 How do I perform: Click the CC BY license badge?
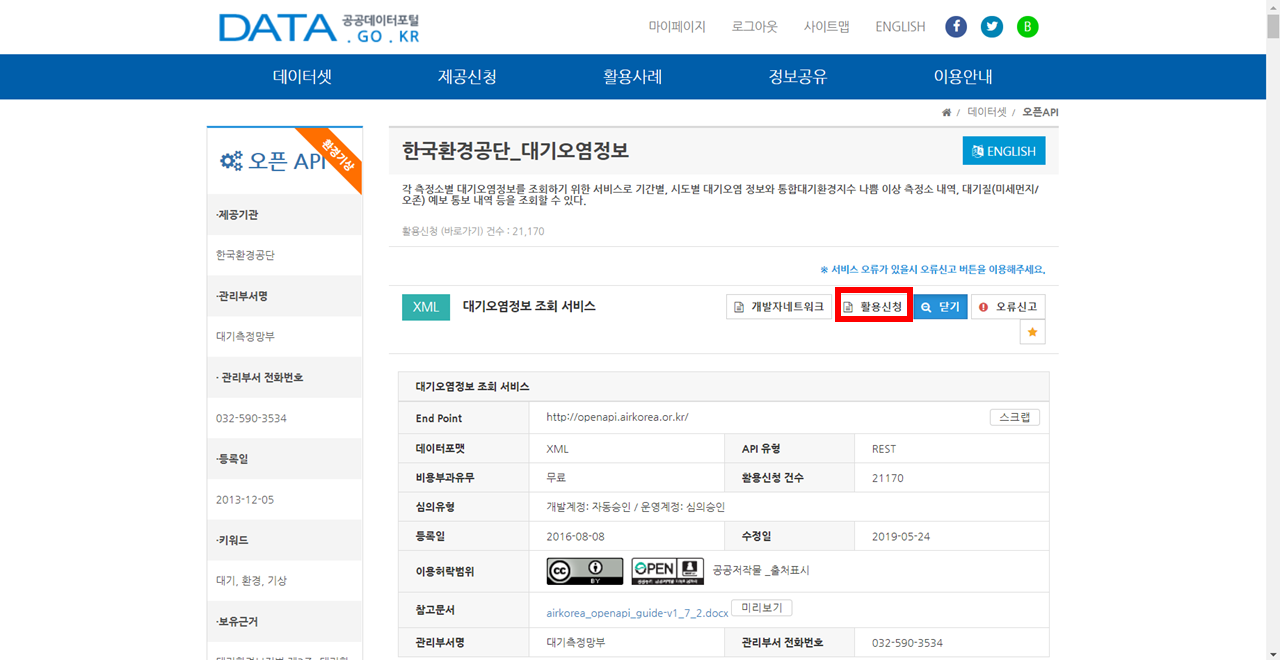pyautogui.click(x=585, y=571)
